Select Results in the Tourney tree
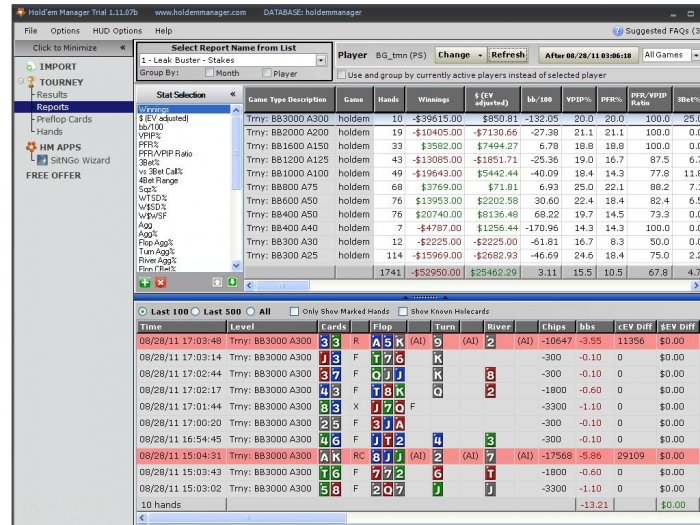This screenshot has height=525, width=700. point(52,95)
